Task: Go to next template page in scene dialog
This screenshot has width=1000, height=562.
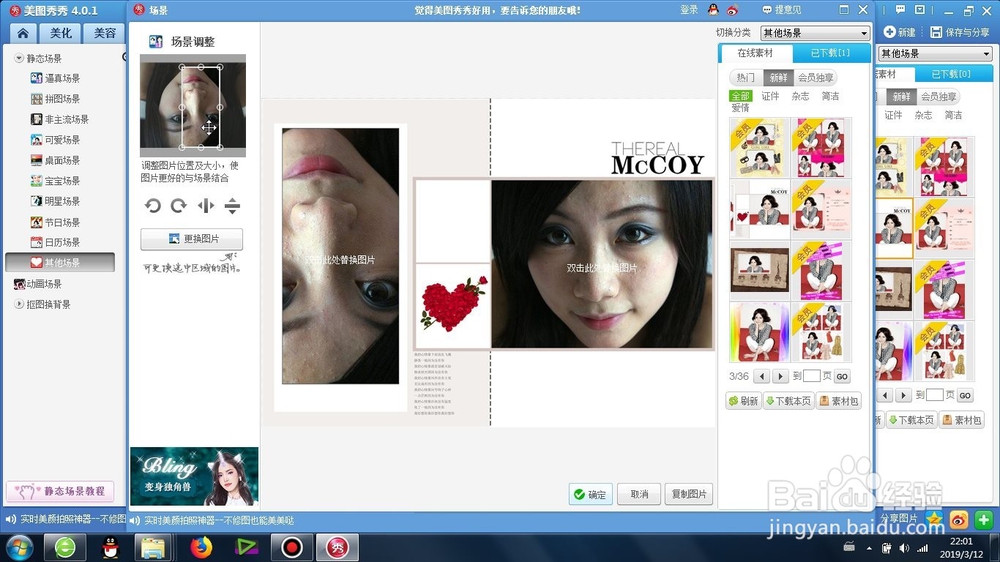Action: tap(780, 376)
